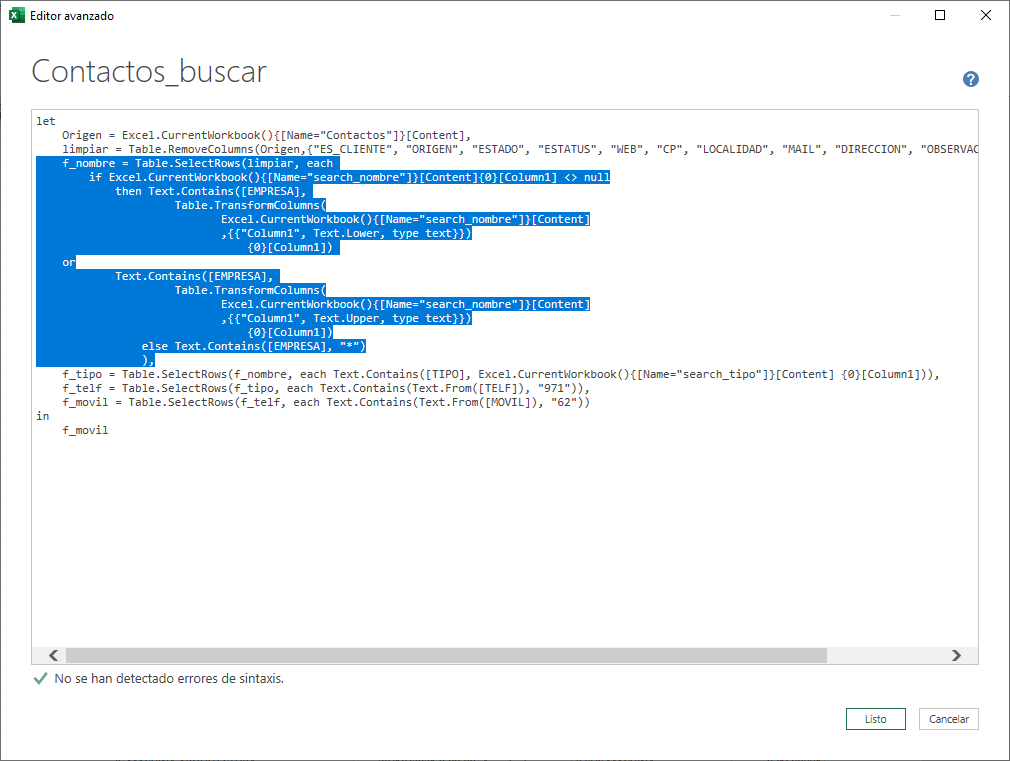Close the Editor avanzado window
Image resolution: width=1010 pixels, height=761 pixels.
point(986,15)
